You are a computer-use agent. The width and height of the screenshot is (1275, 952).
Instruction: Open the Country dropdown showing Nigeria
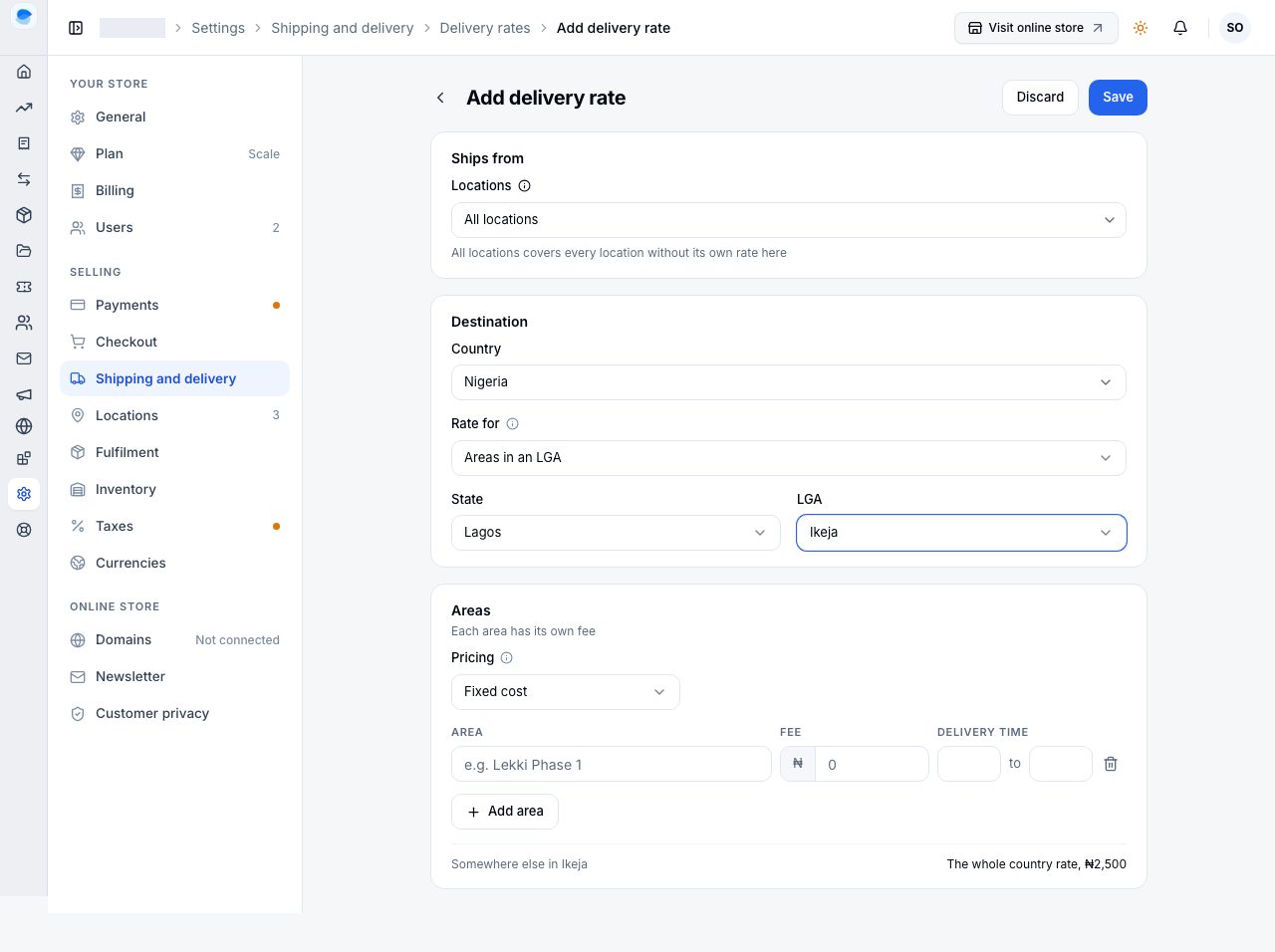click(789, 382)
